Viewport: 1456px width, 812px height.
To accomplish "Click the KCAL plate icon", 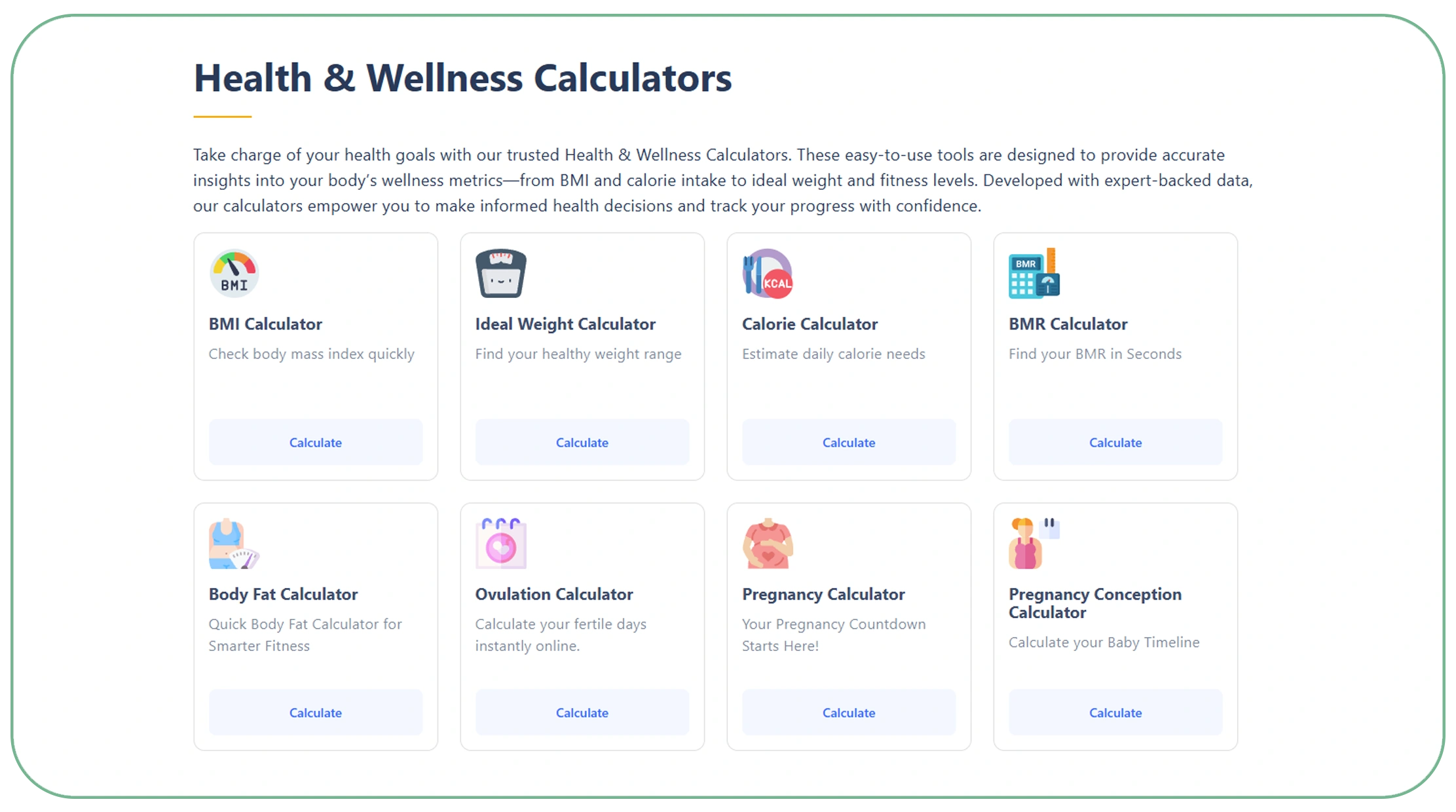I will 768,273.
